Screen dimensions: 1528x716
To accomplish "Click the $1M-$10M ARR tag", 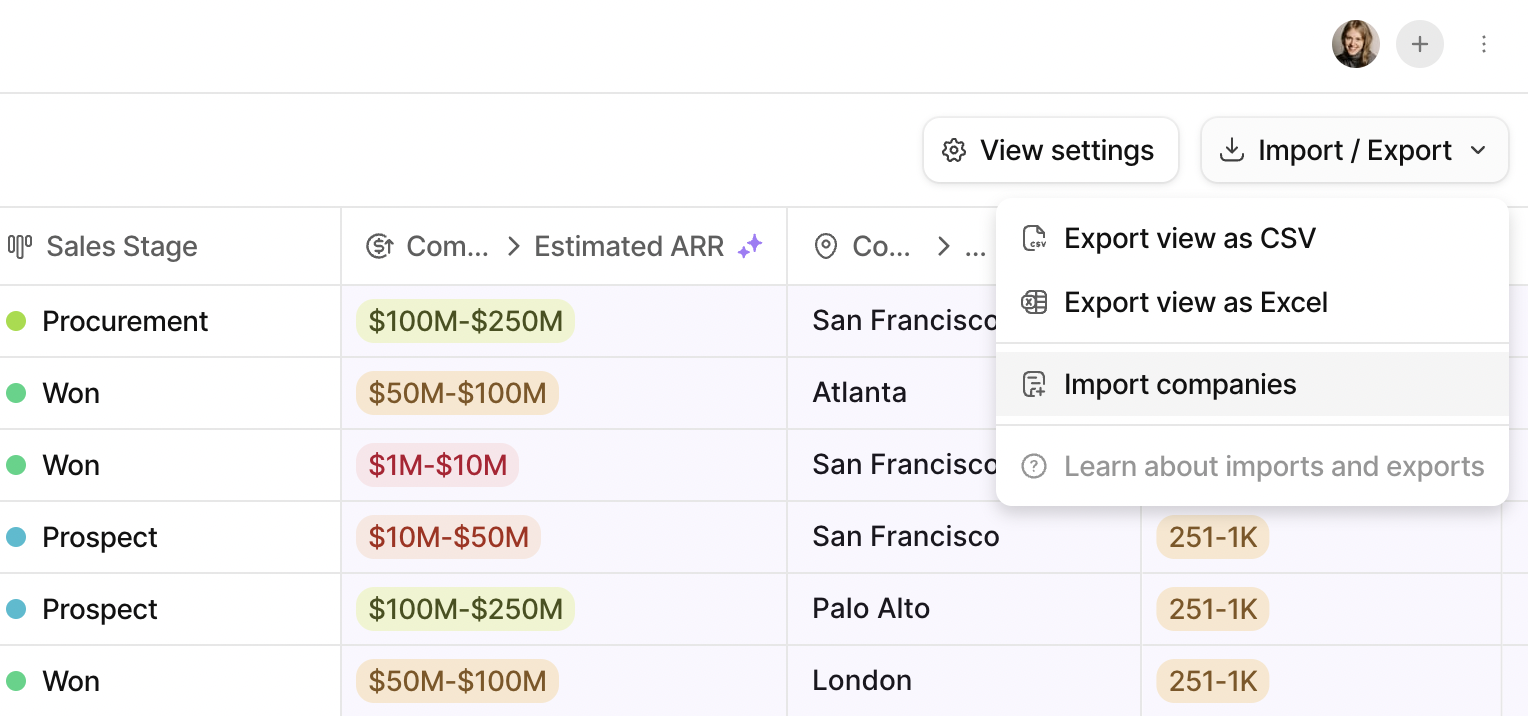I will tap(438, 465).
